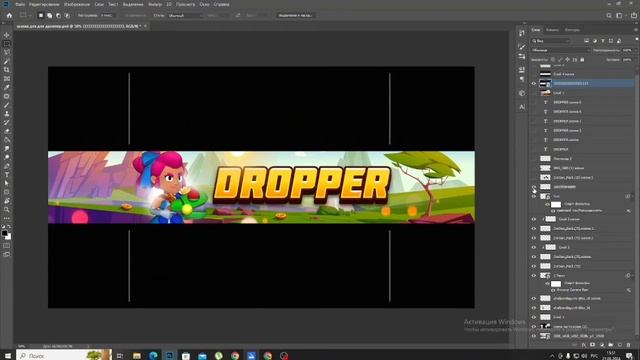Click the lock all layer icon
The height and width of the screenshot is (360, 640).
tap(582, 60)
